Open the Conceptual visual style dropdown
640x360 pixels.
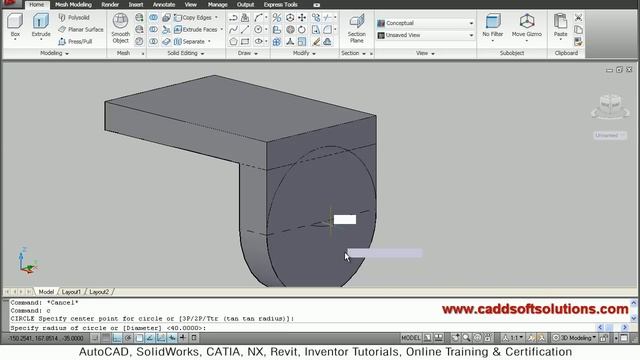point(425,23)
